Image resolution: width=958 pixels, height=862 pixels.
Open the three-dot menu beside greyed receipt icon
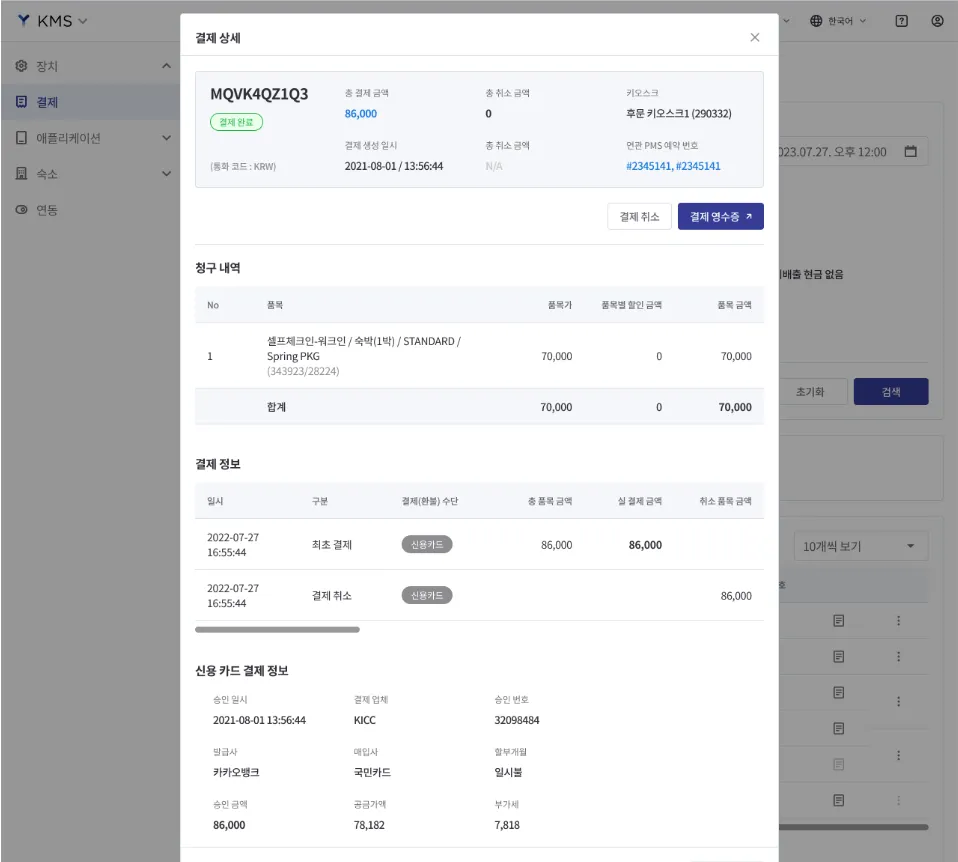[x=898, y=756]
